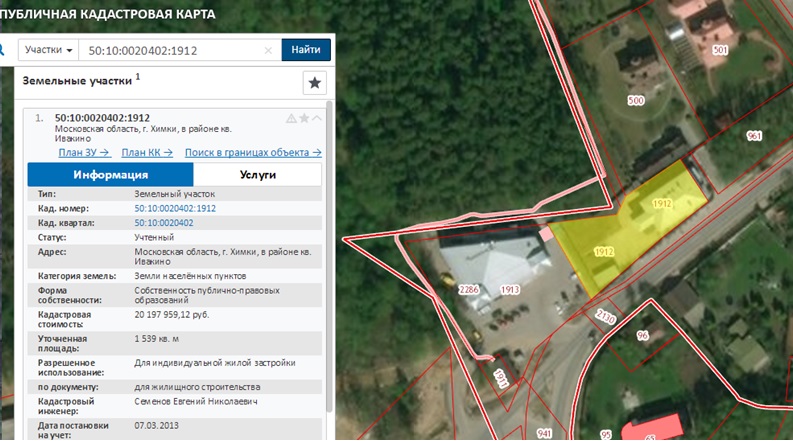Open the План ЗУ link
This screenshot has width=793, height=441.
click(x=84, y=153)
